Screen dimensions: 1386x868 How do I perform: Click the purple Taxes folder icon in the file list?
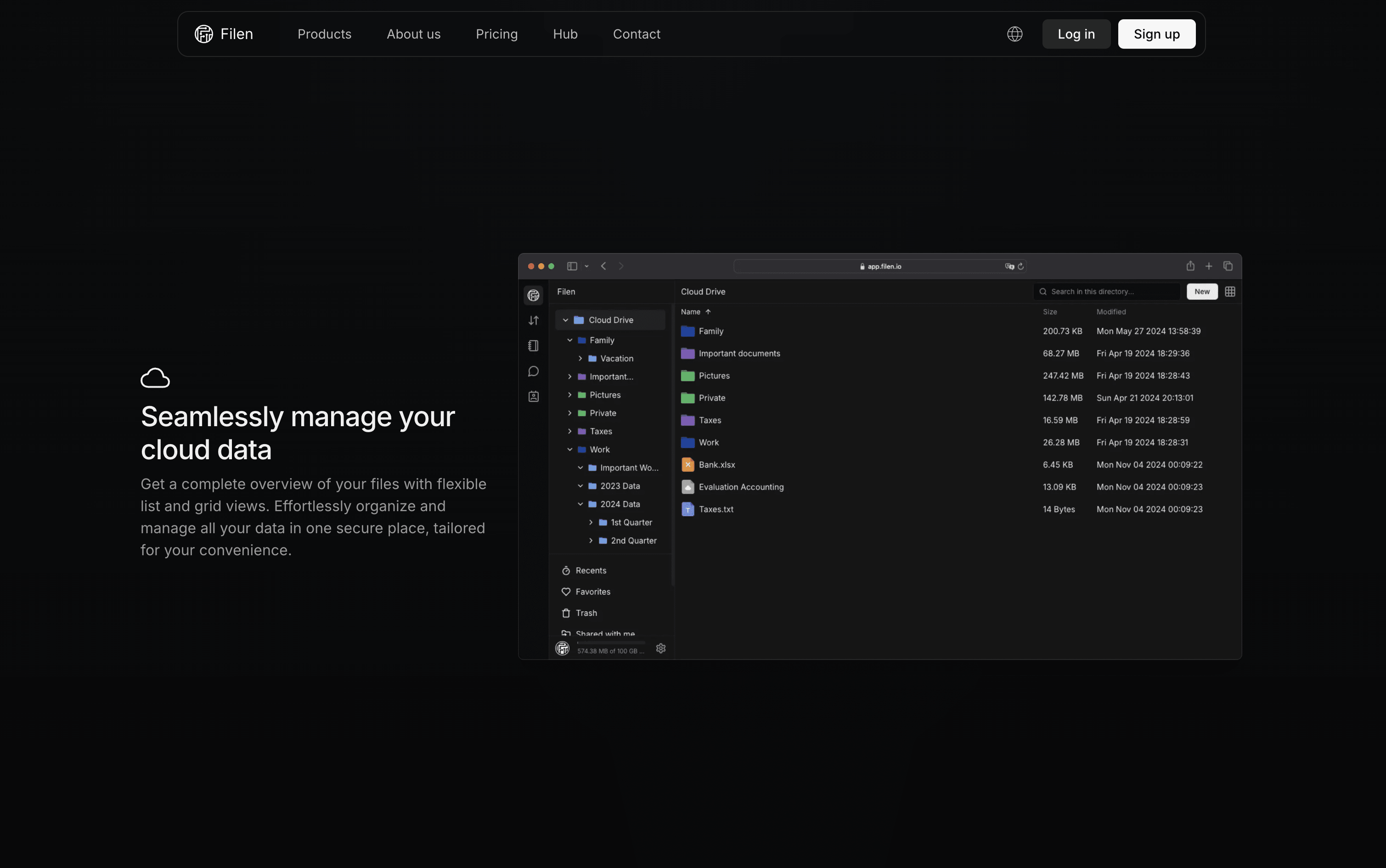tap(687, 420)
